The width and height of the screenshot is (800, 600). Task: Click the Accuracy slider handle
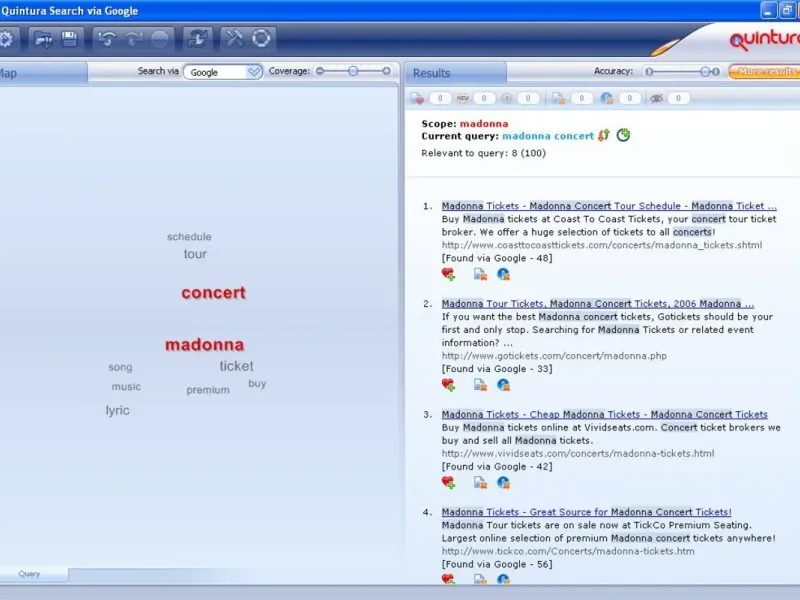click(705, 71)
